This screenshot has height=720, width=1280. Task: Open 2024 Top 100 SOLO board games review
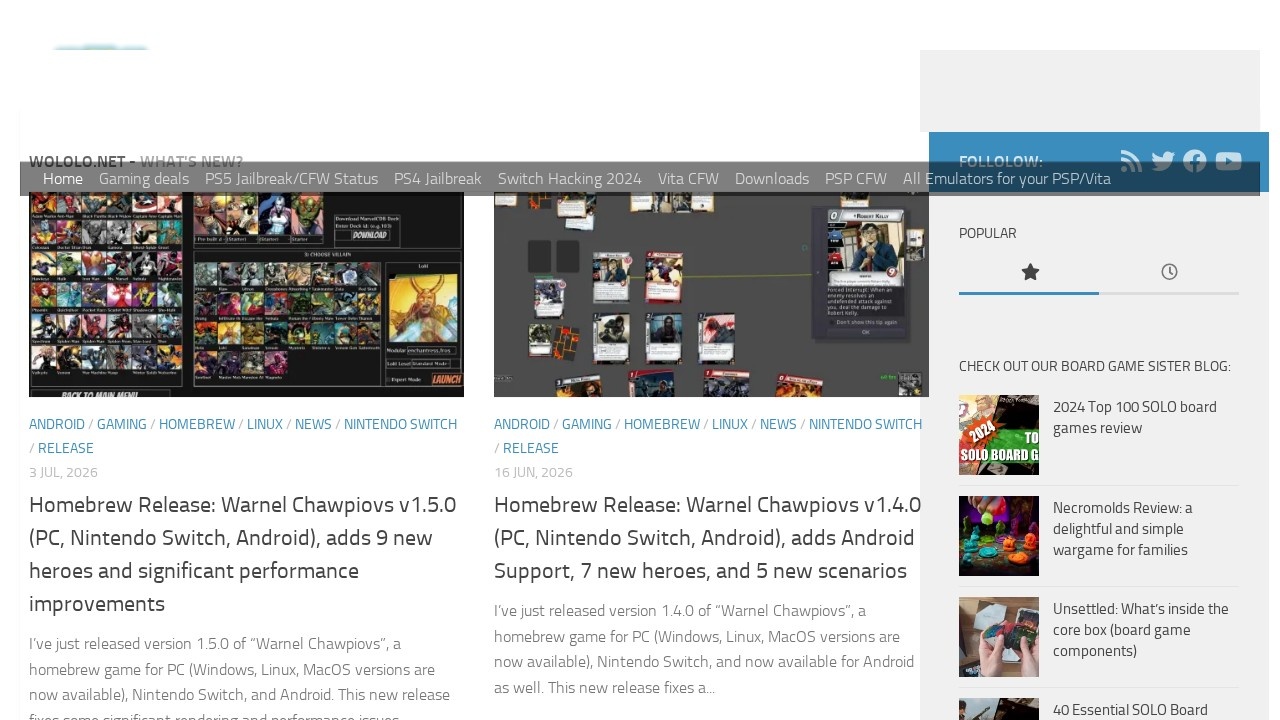pos(1135,417)
